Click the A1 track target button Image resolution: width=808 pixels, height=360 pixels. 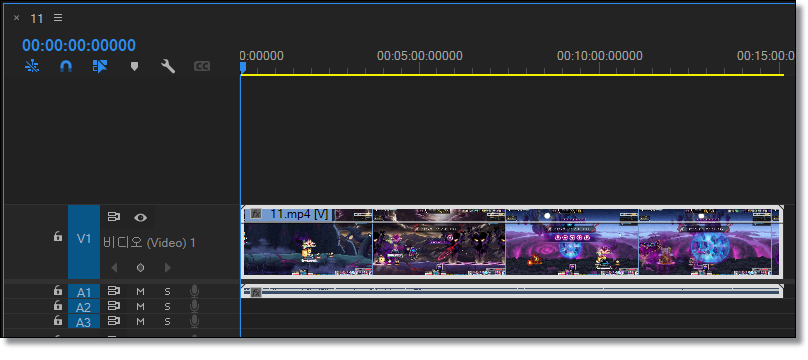pos(83,292)
